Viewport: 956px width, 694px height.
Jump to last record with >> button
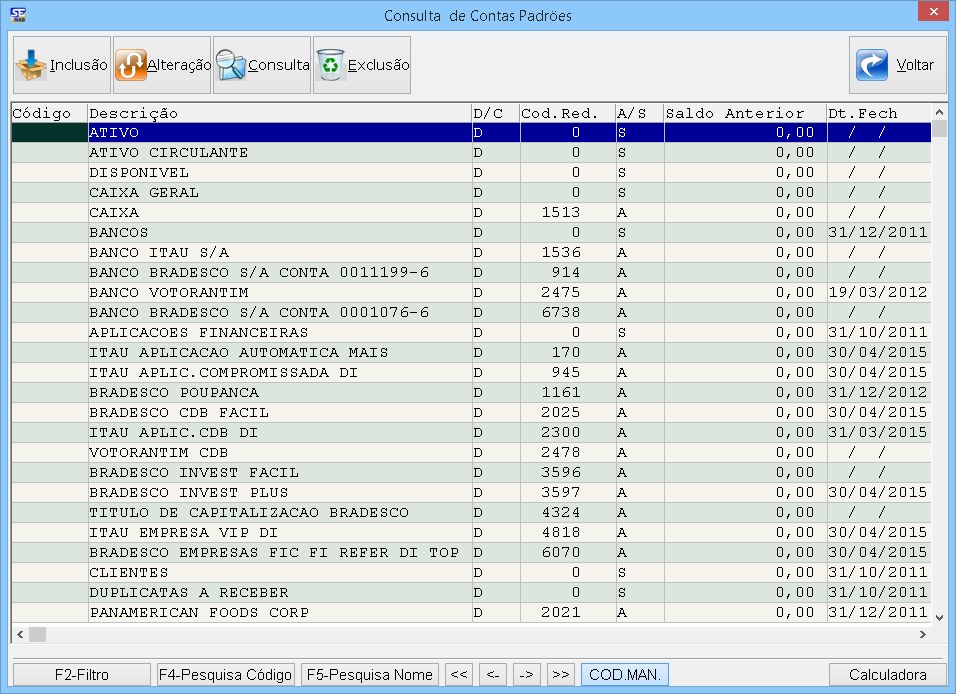560,675
